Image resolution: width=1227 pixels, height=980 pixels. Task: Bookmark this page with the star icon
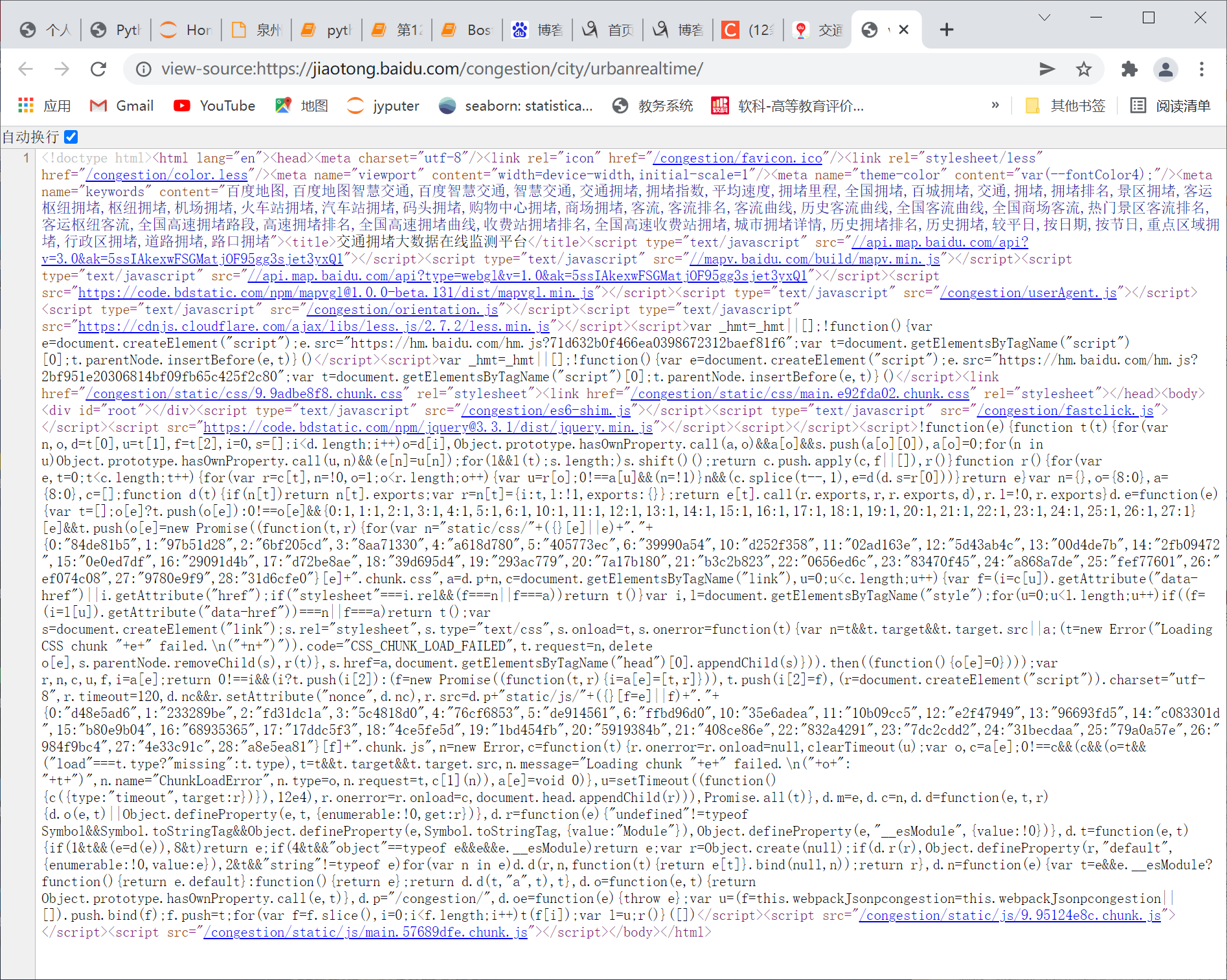[1084, 69]
